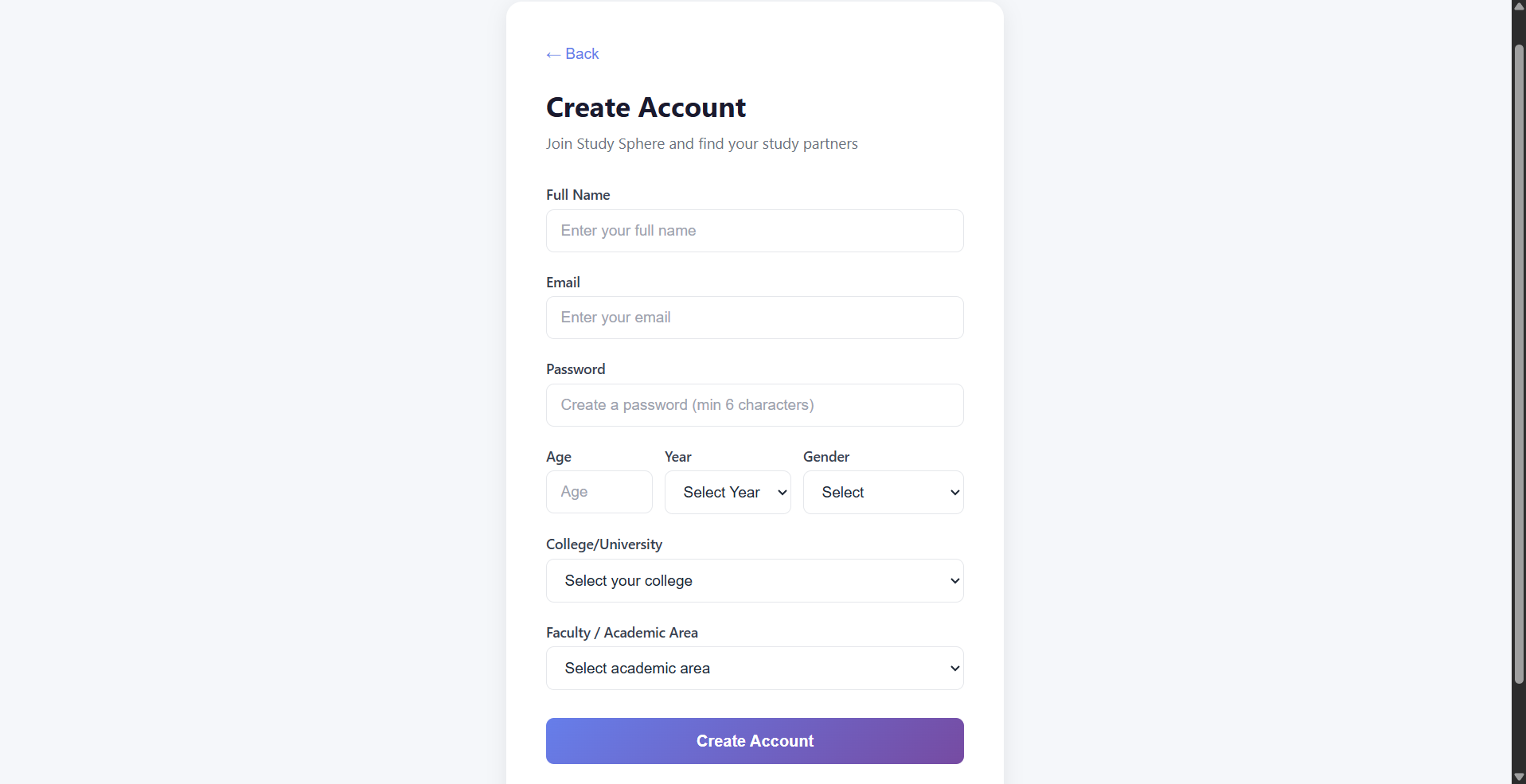Viewport: 1526px width, 784px height.
Task: Click the Create Account heading
Action: click(x=646, y=107)
